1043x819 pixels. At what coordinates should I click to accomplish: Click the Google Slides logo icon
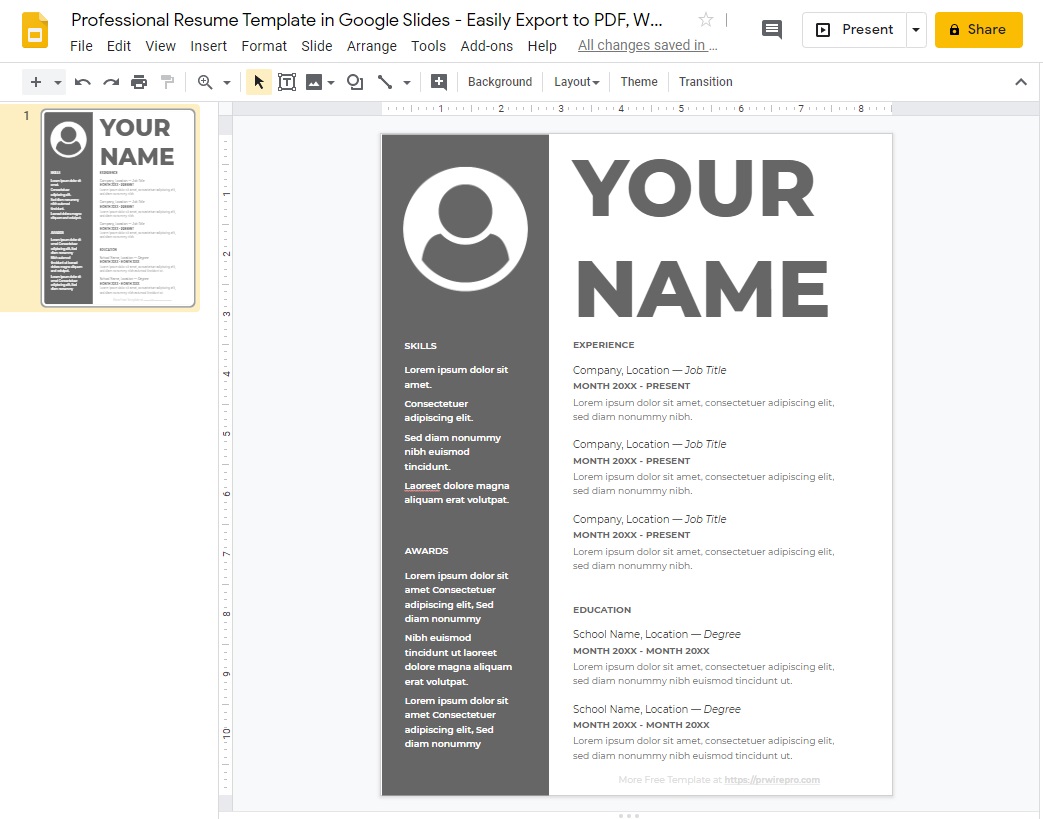pyautogui.click(x=35, y=30)
